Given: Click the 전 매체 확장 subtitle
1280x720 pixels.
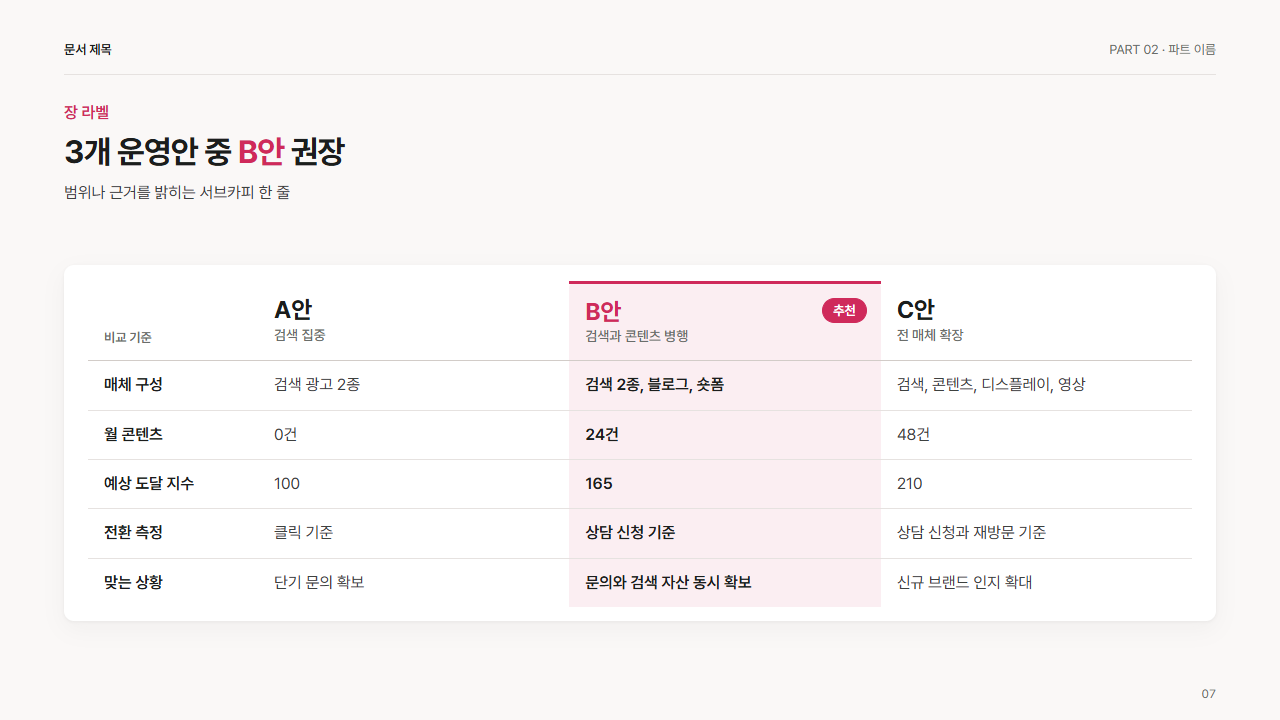Looking at the screenshot, I should [x=930, y=335].
